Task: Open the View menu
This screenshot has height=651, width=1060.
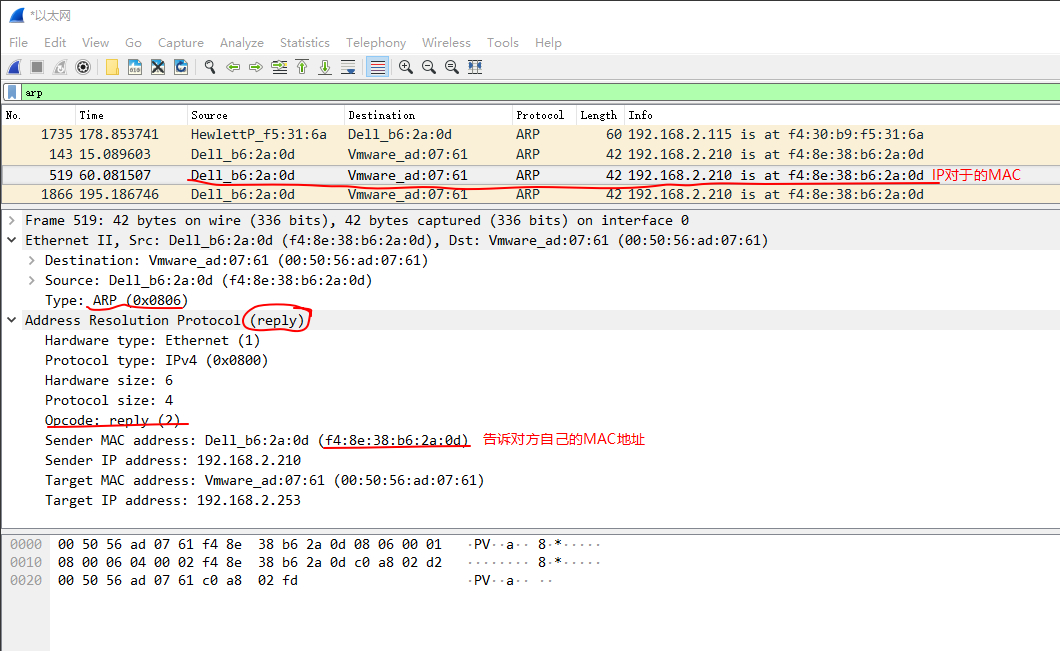Action: tap(95, 43)
